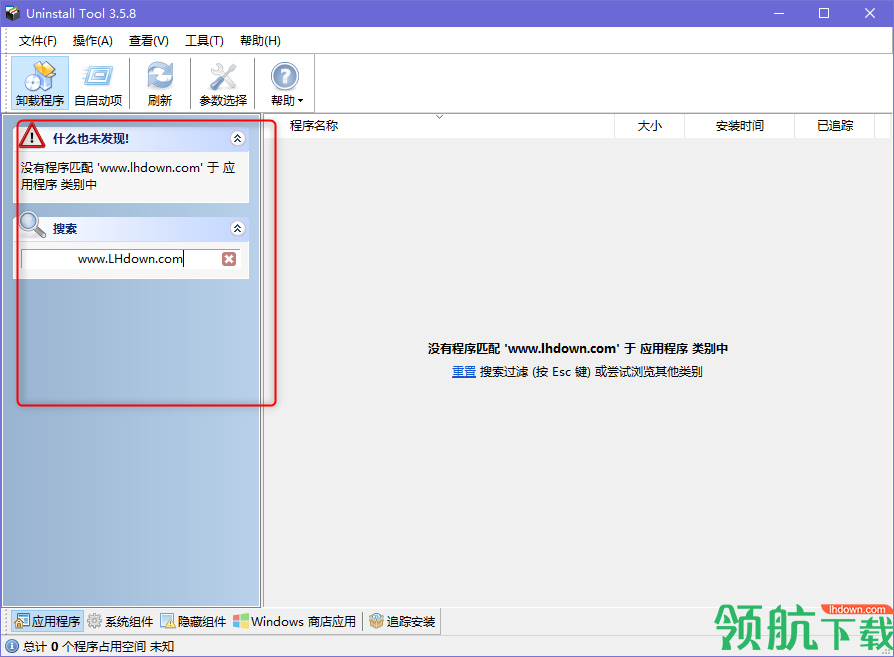Sort by 程序名称 column header
894x657 pixels.
point(439,125)
